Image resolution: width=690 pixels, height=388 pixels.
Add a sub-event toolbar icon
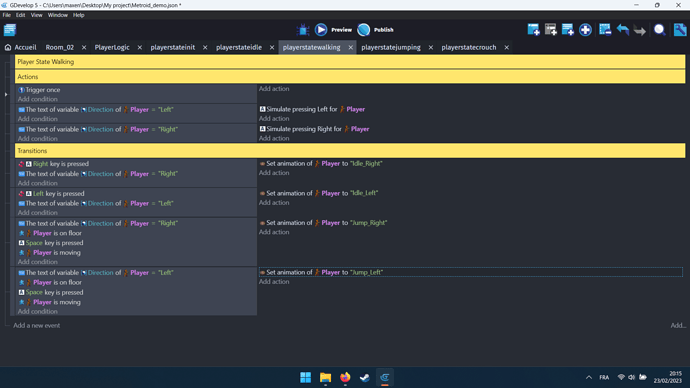point(551,30)
